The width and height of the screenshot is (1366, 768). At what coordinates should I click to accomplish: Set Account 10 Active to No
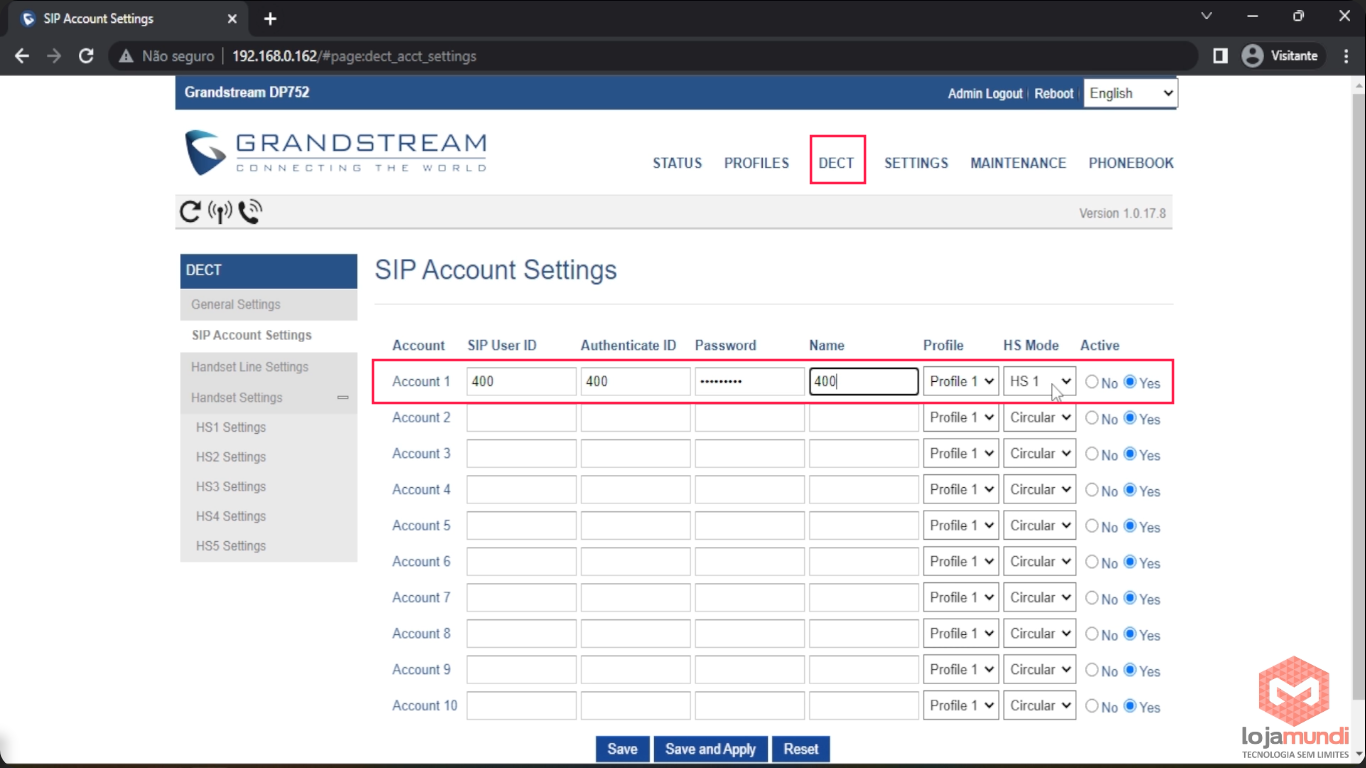pos(1092,706)
